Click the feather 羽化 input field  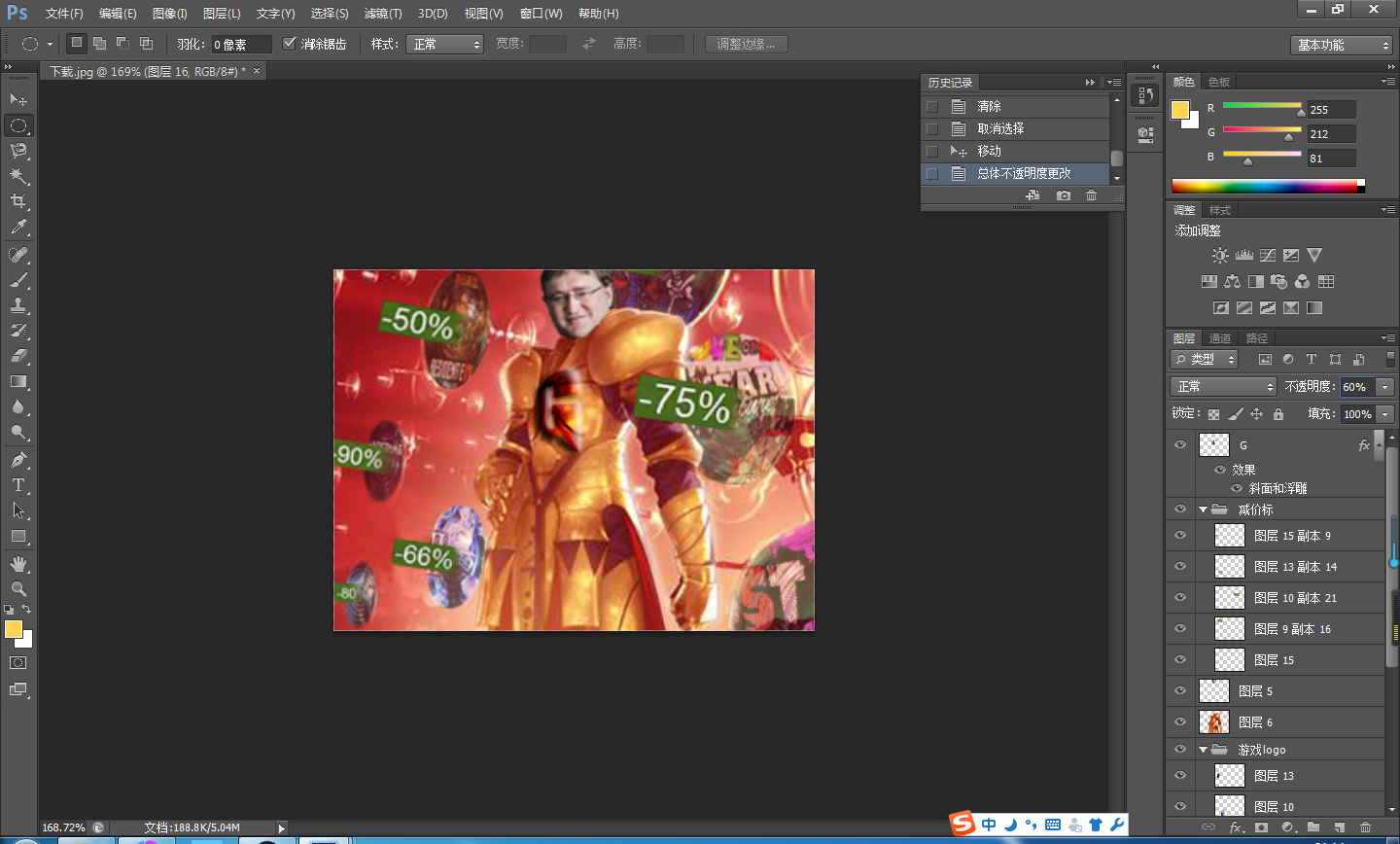coord(241,44)
